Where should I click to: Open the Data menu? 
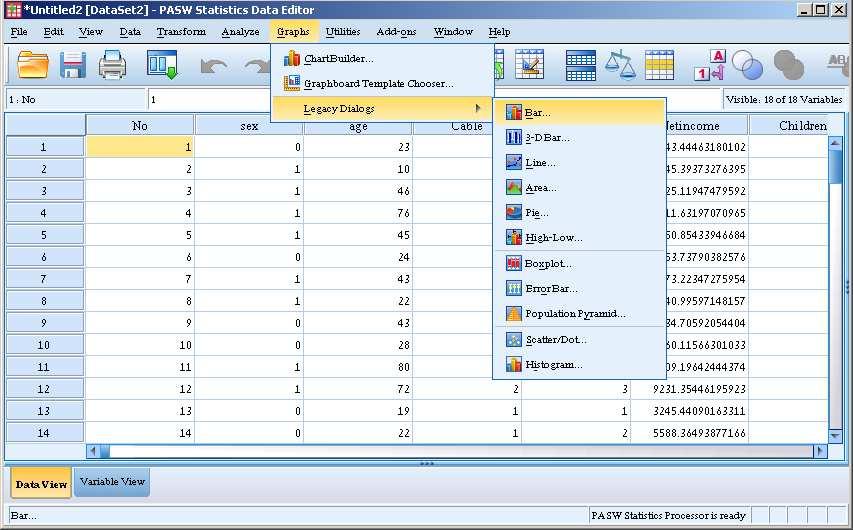[130, 32]
